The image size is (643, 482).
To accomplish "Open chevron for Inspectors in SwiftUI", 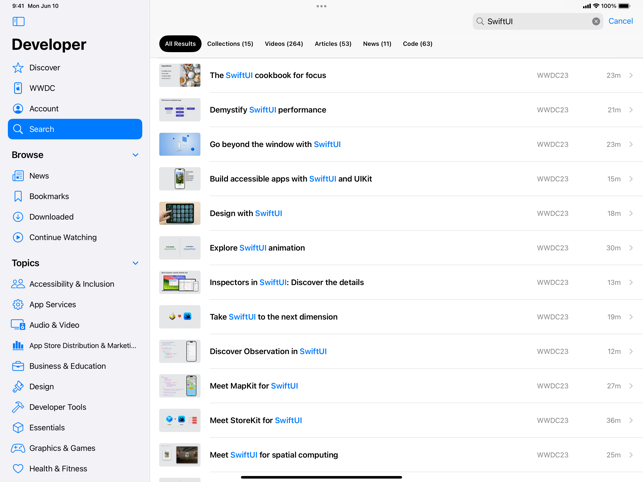I will pyautogui.click(x=631, y=282).
